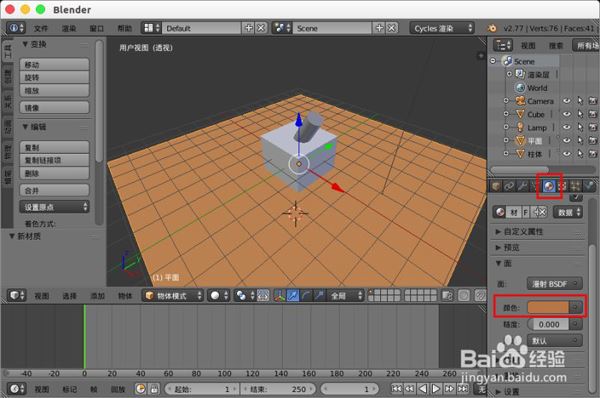Toggle the 3D manipulator widget icon
Screen dimensions: 600x398
[x=279, y=295]
